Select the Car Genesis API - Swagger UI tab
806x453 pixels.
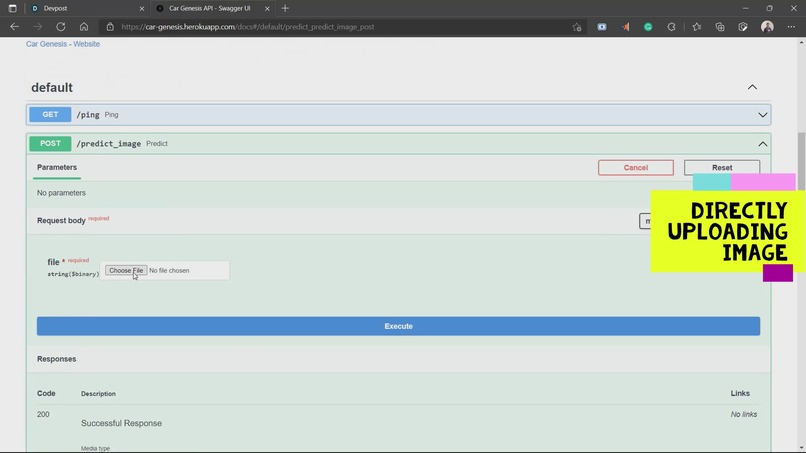point(213,8)
